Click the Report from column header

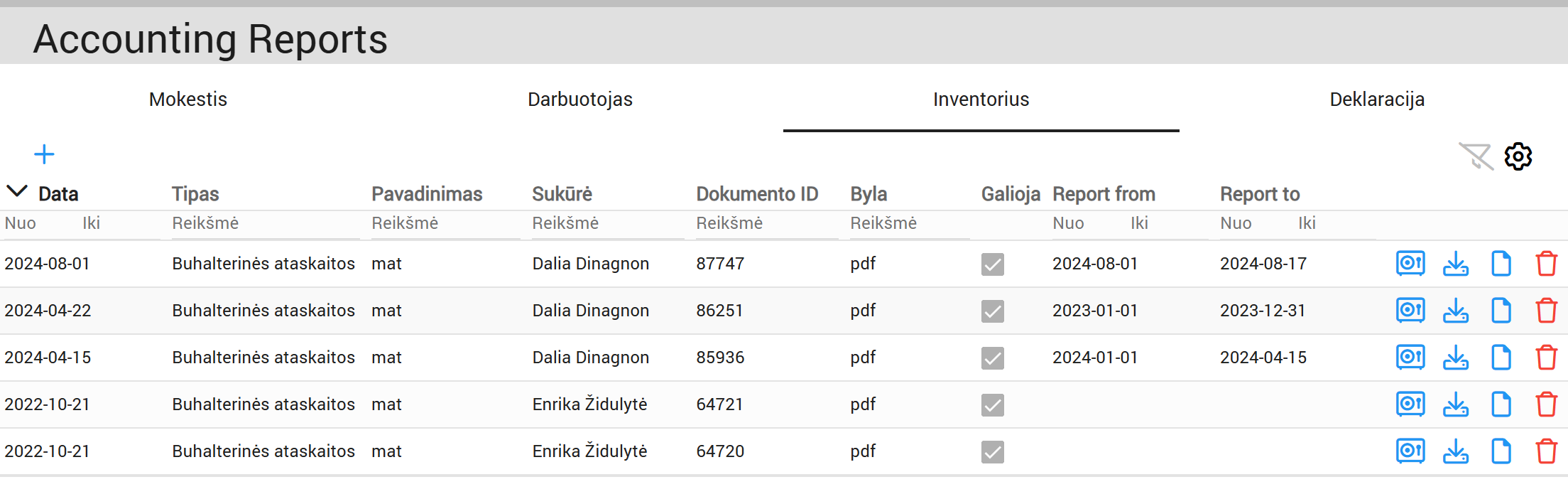pyautogui.click(x=1104, y=194)
